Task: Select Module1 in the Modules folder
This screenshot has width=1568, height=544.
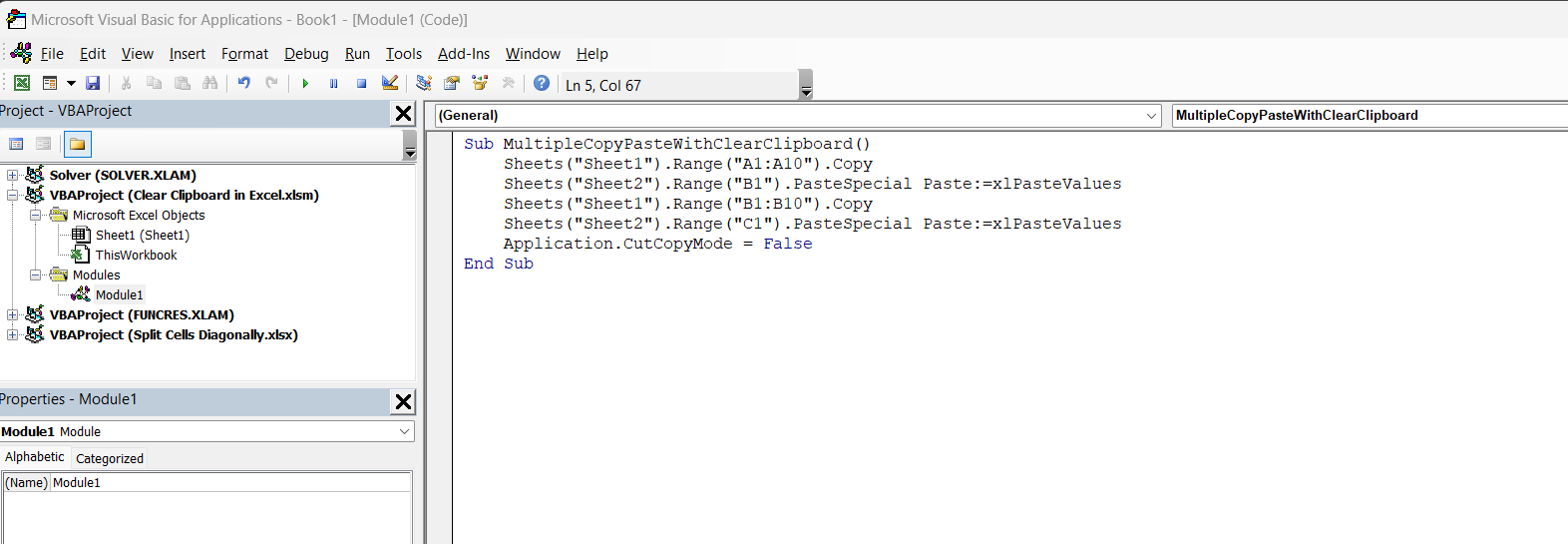Action: pos(120,294)
